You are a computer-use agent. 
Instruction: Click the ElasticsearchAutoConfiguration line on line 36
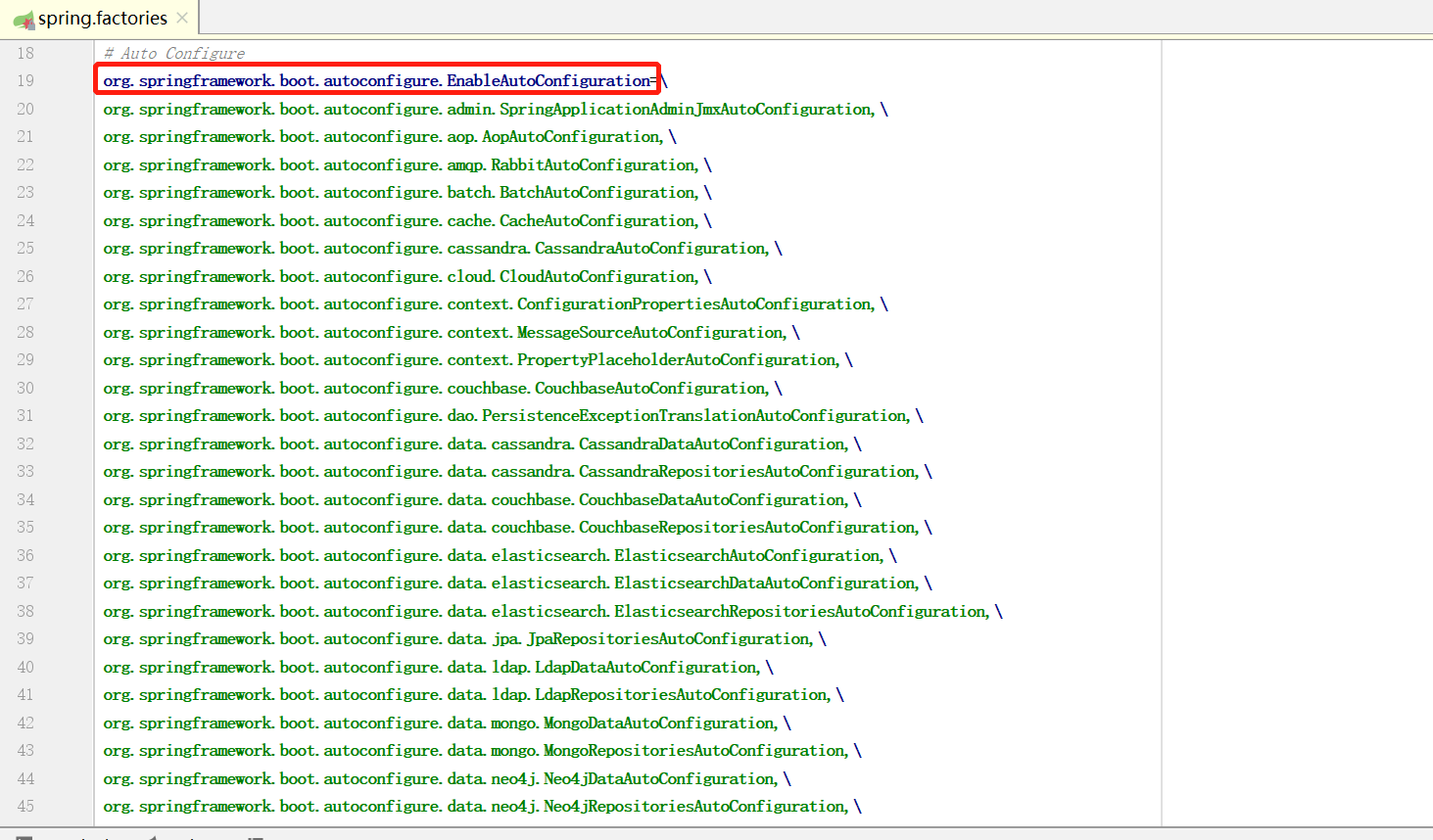[x=501, y=555]
